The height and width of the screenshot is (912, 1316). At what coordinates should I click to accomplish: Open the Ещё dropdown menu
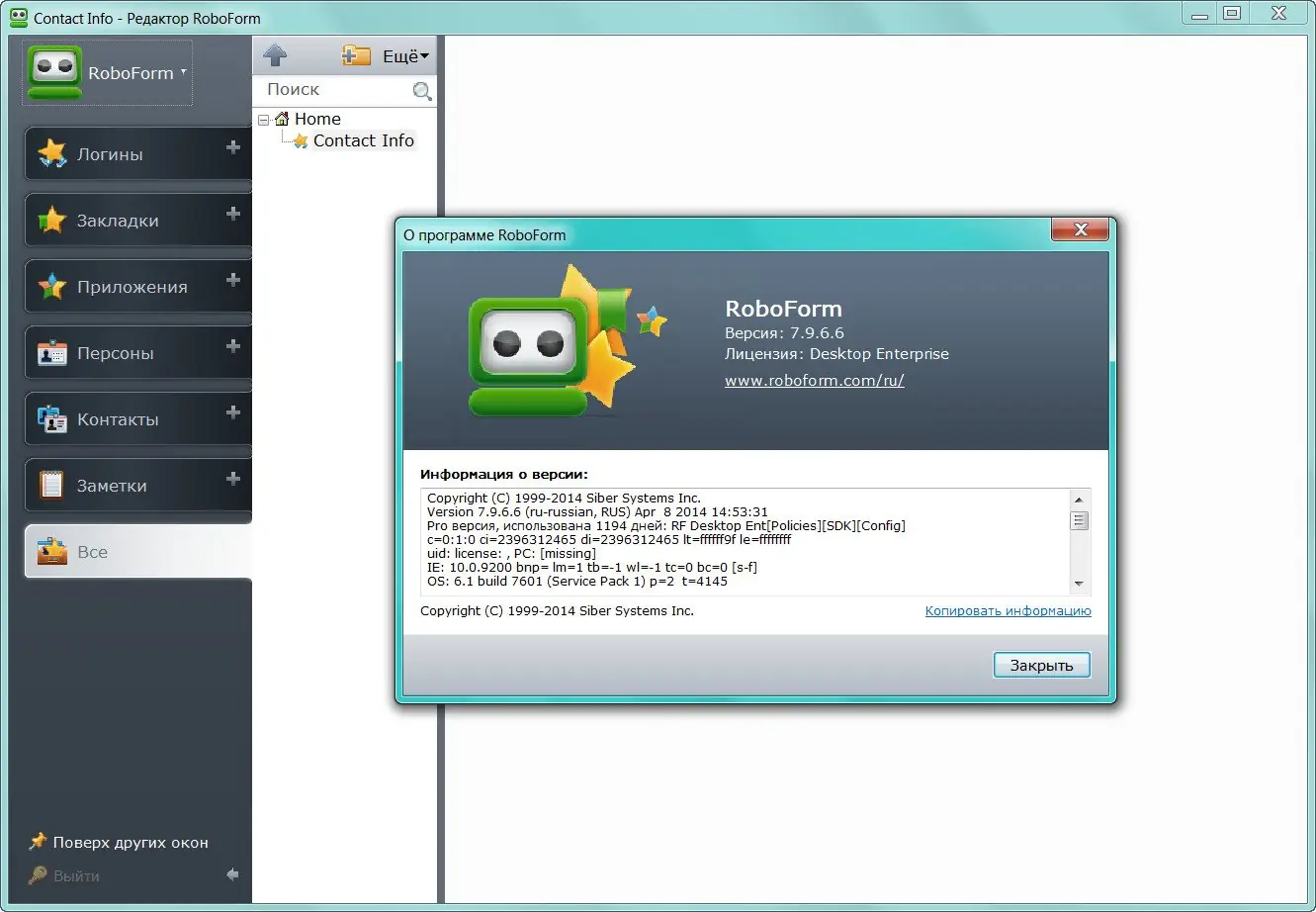tap(405, 56)
